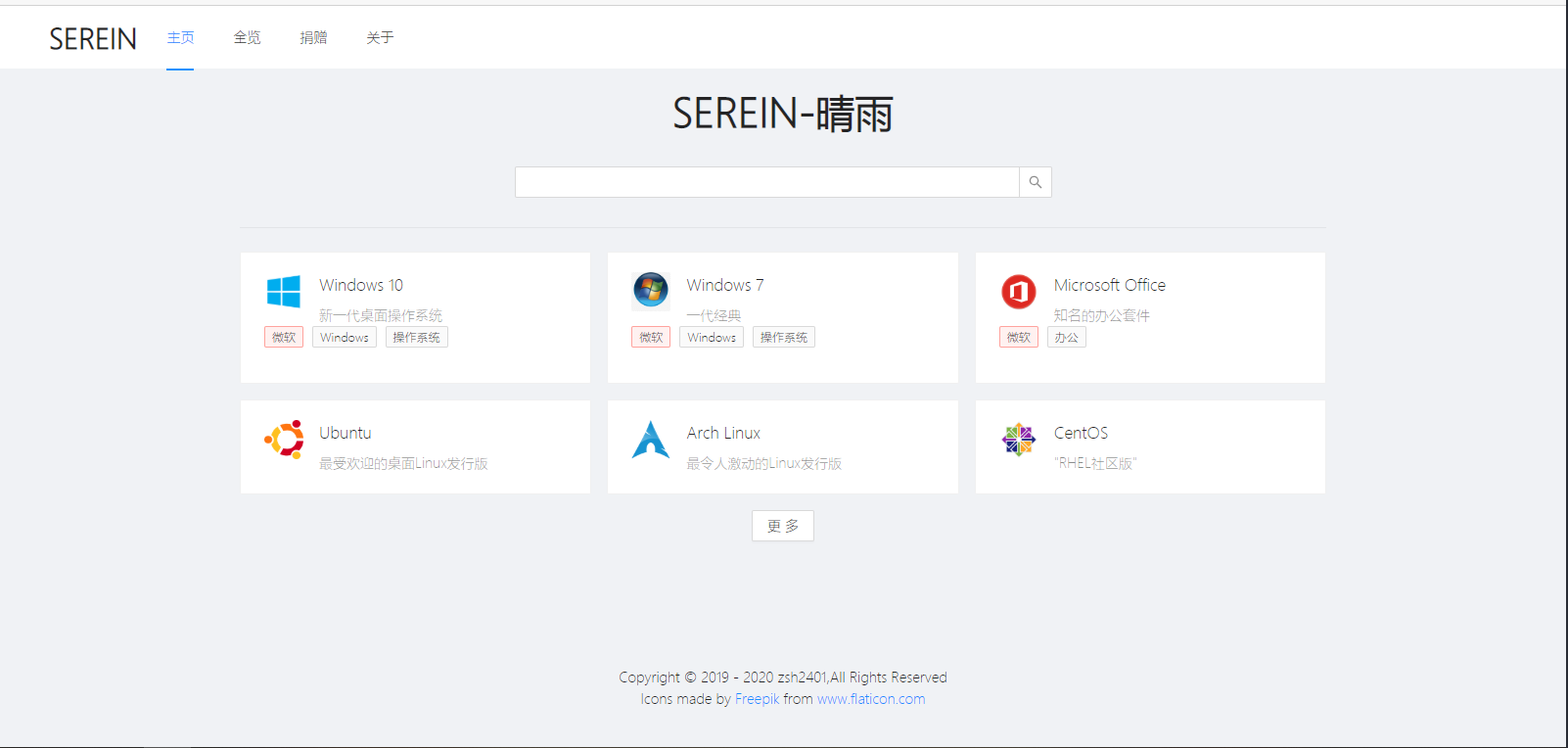Open the Arch Linux card title

coord(723,433)
